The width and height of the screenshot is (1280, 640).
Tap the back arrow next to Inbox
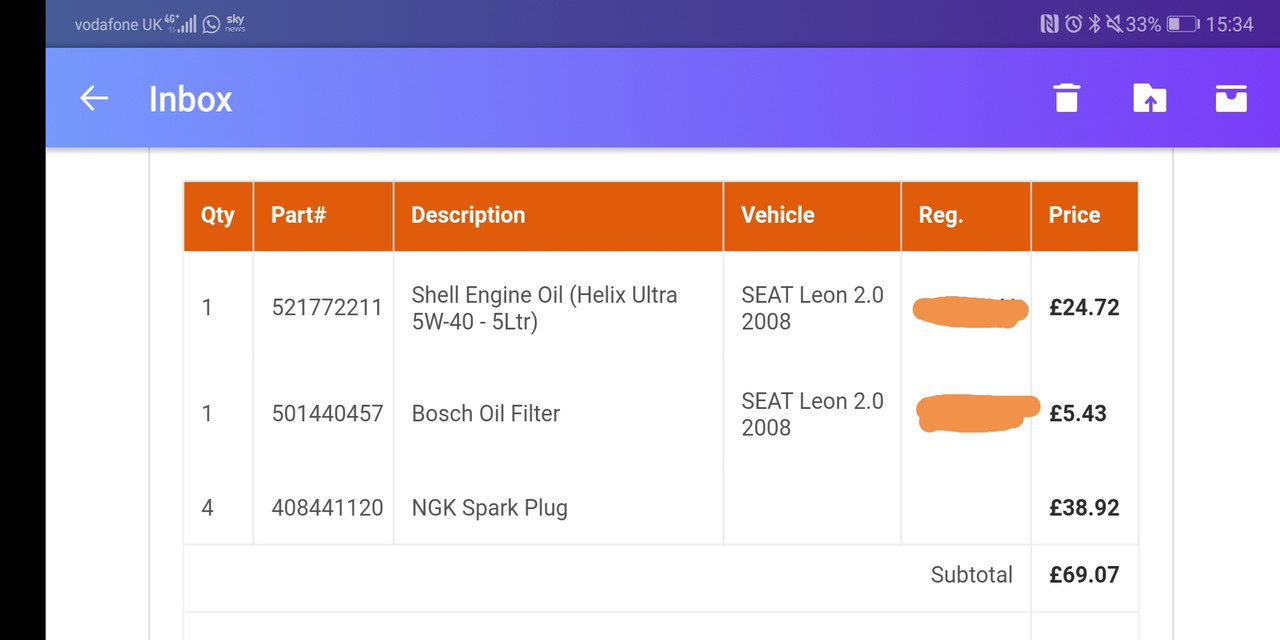[x=94, y=98]
